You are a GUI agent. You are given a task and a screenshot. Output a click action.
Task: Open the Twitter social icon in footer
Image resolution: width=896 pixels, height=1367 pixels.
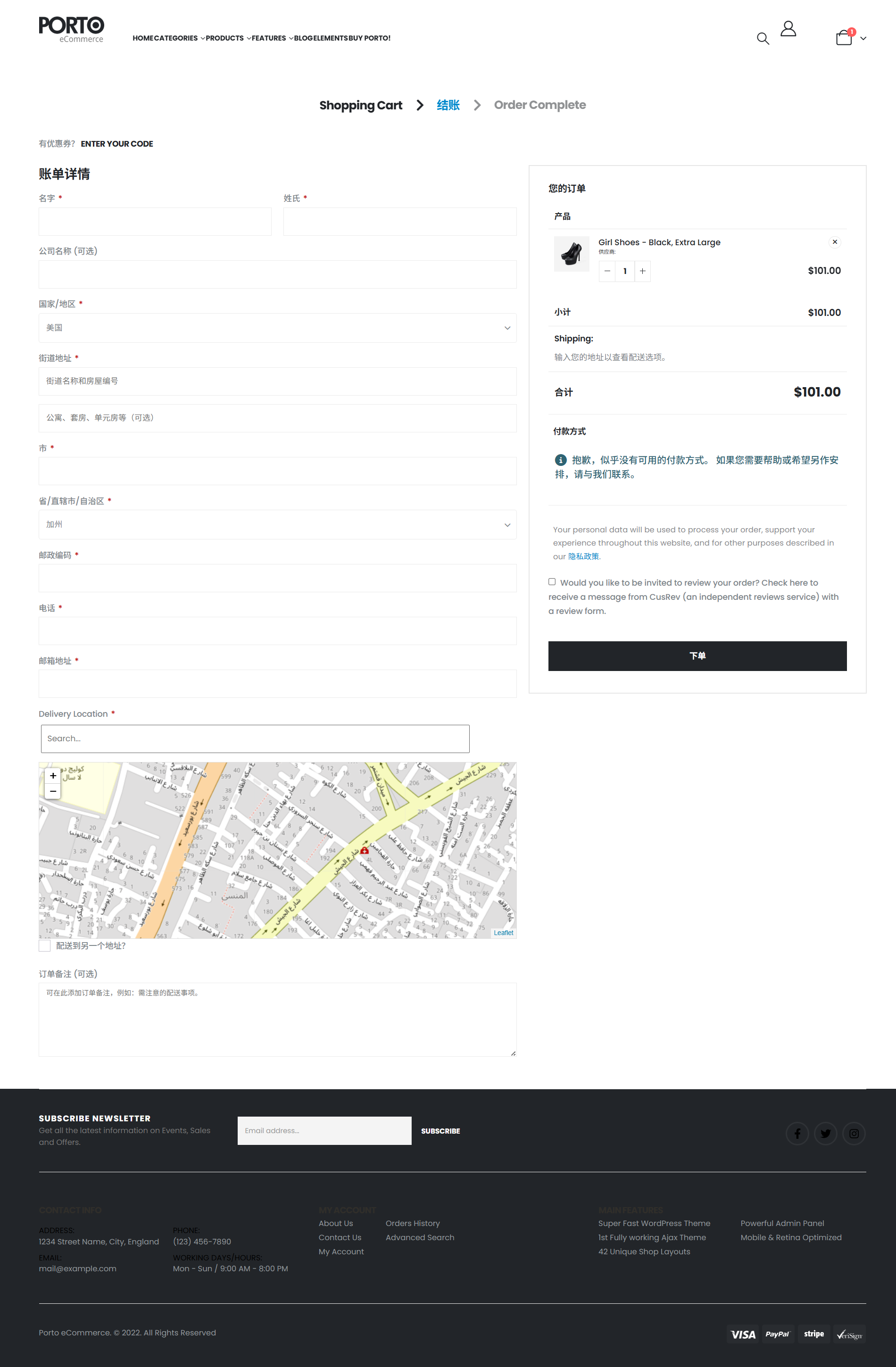[825, 1133]
